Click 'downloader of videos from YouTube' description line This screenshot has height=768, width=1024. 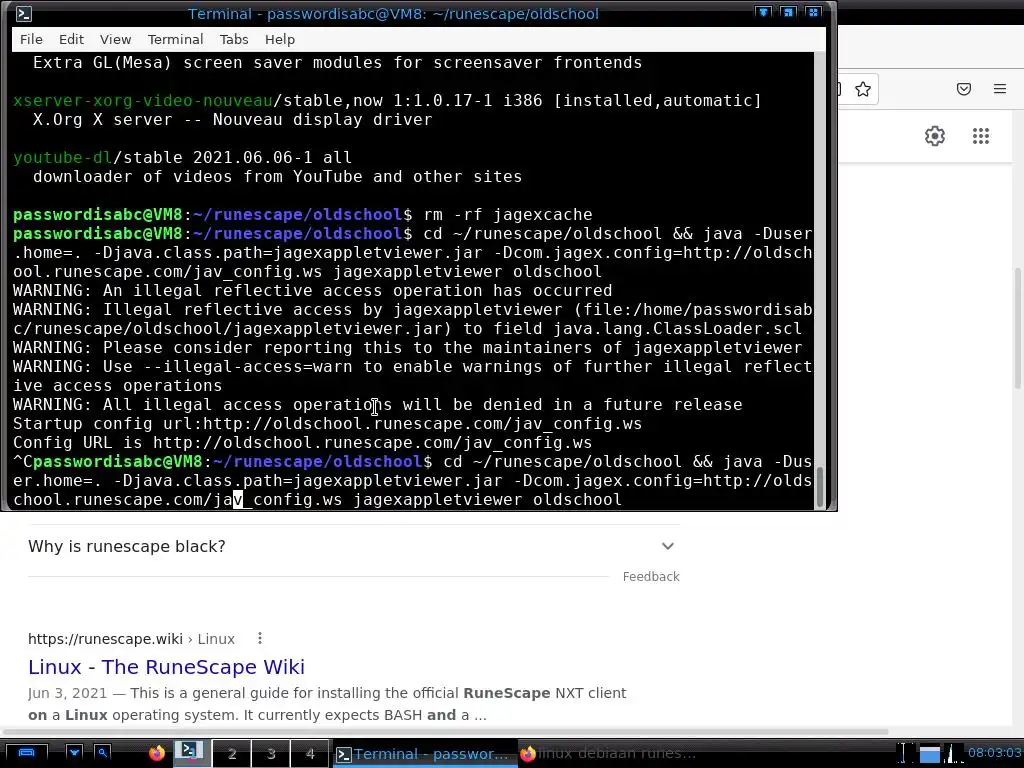point(278,176)
